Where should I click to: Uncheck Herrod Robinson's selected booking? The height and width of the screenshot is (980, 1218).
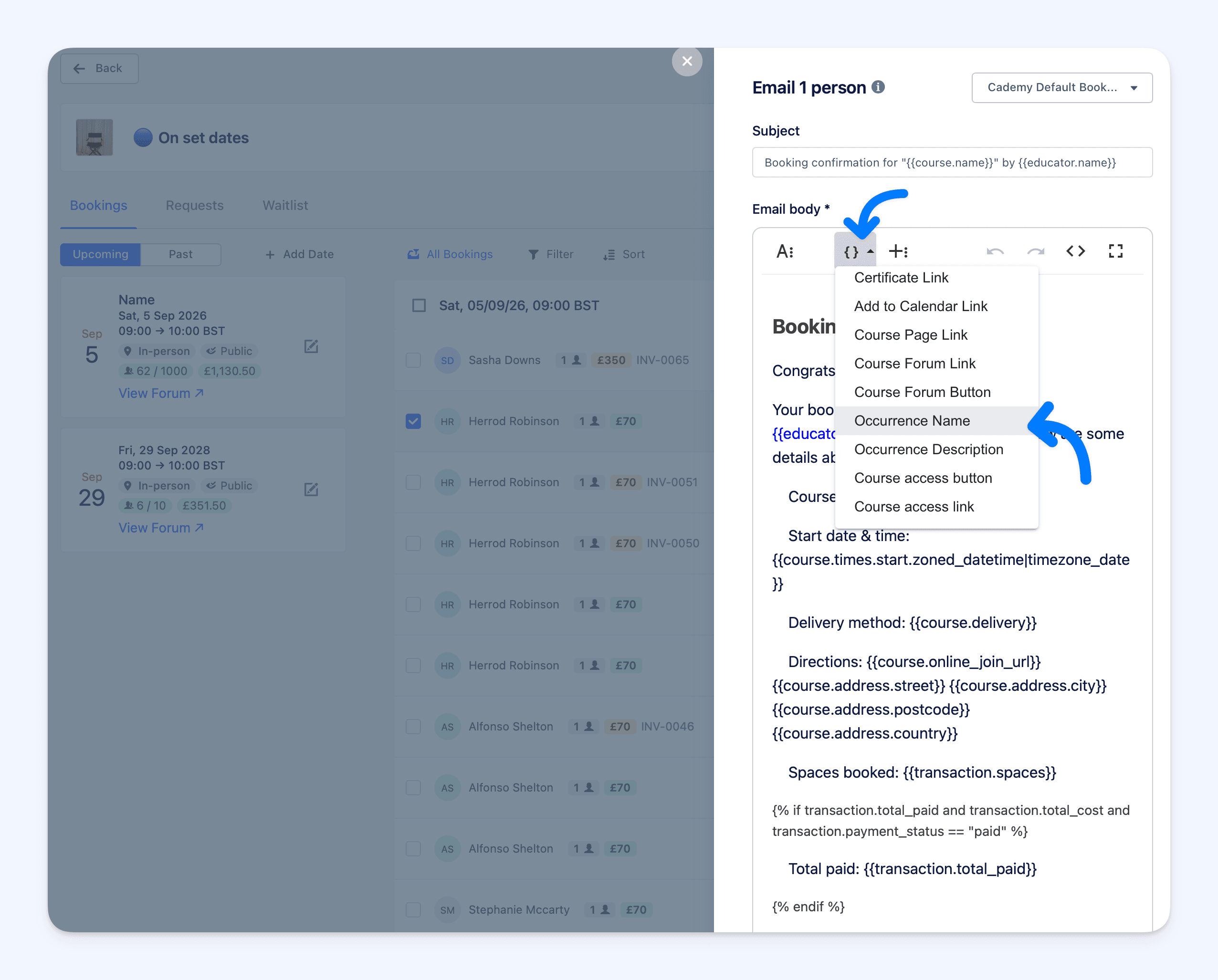point(413,421)
